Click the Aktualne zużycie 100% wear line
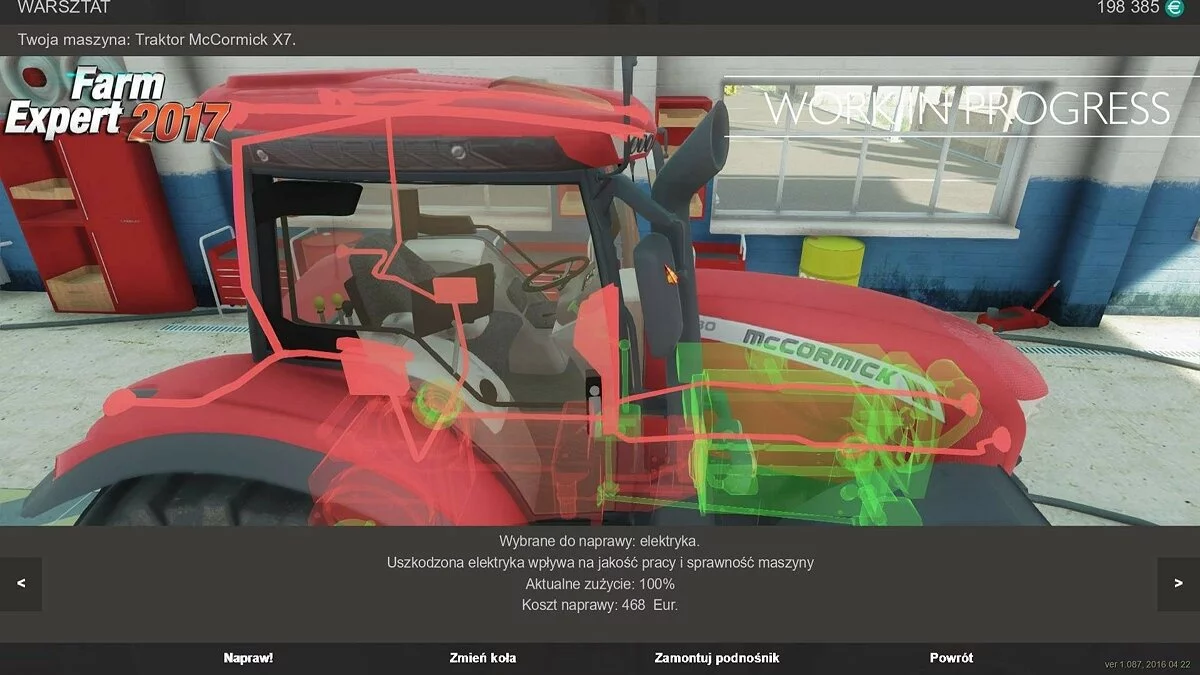 600,584
